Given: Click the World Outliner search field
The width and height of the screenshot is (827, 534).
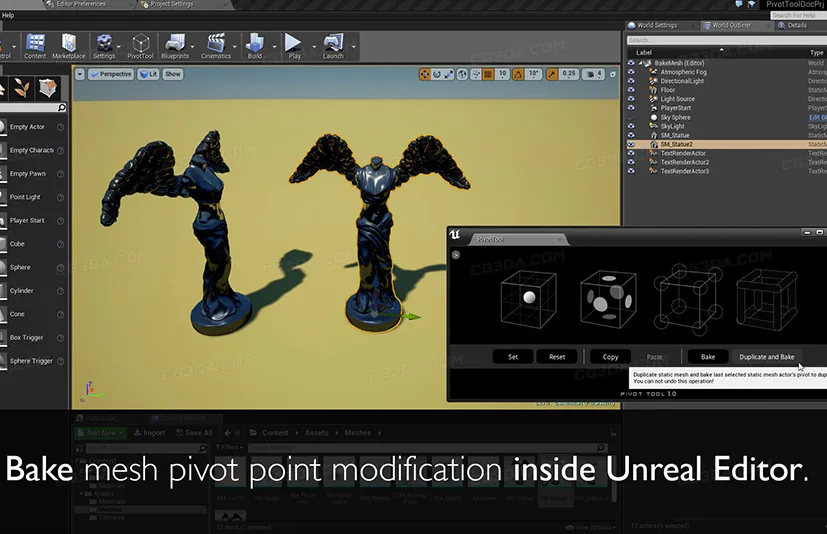Looking at the screenshot, I should 727,40.
